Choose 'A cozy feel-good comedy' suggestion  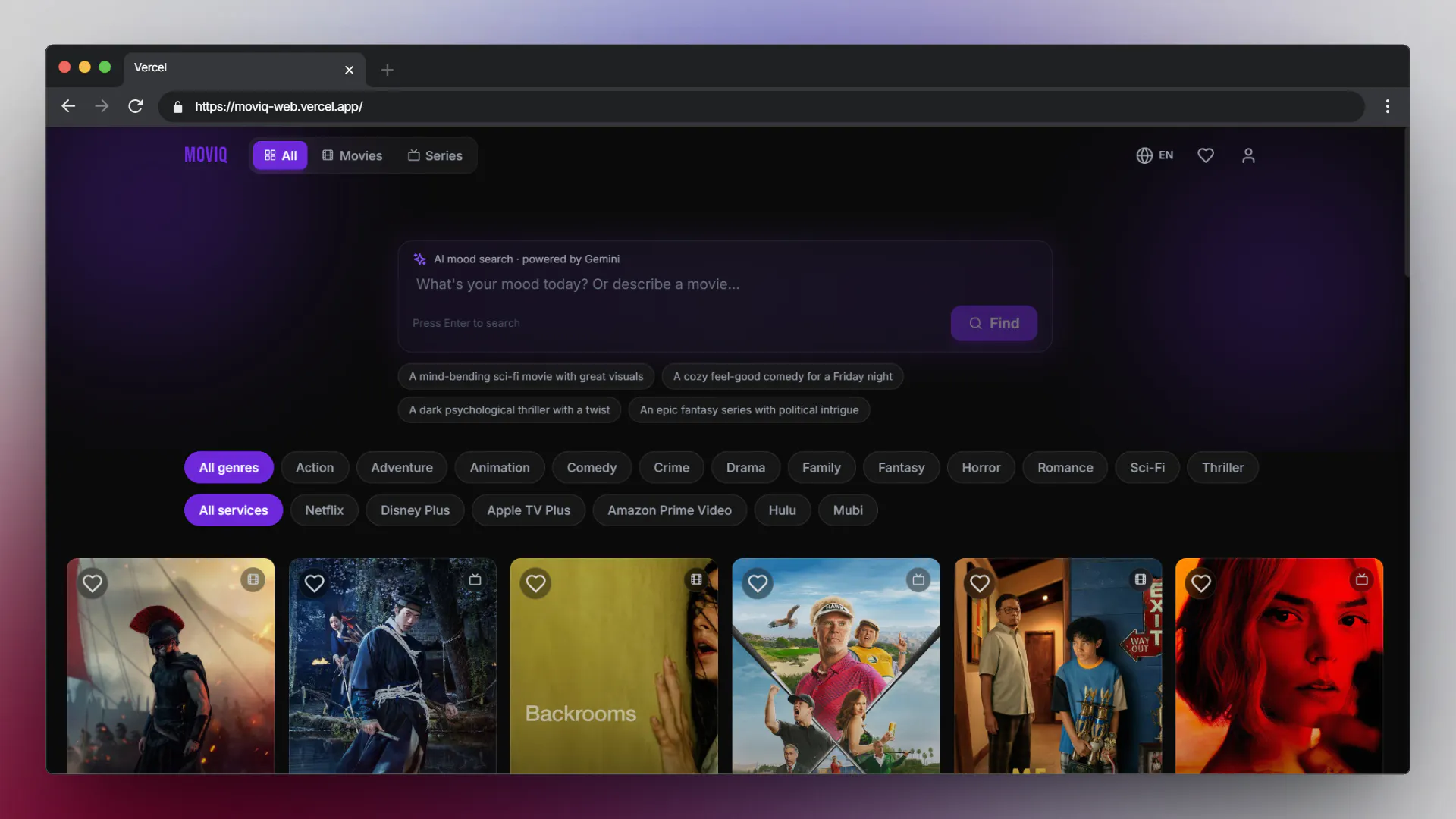[783, 376]
